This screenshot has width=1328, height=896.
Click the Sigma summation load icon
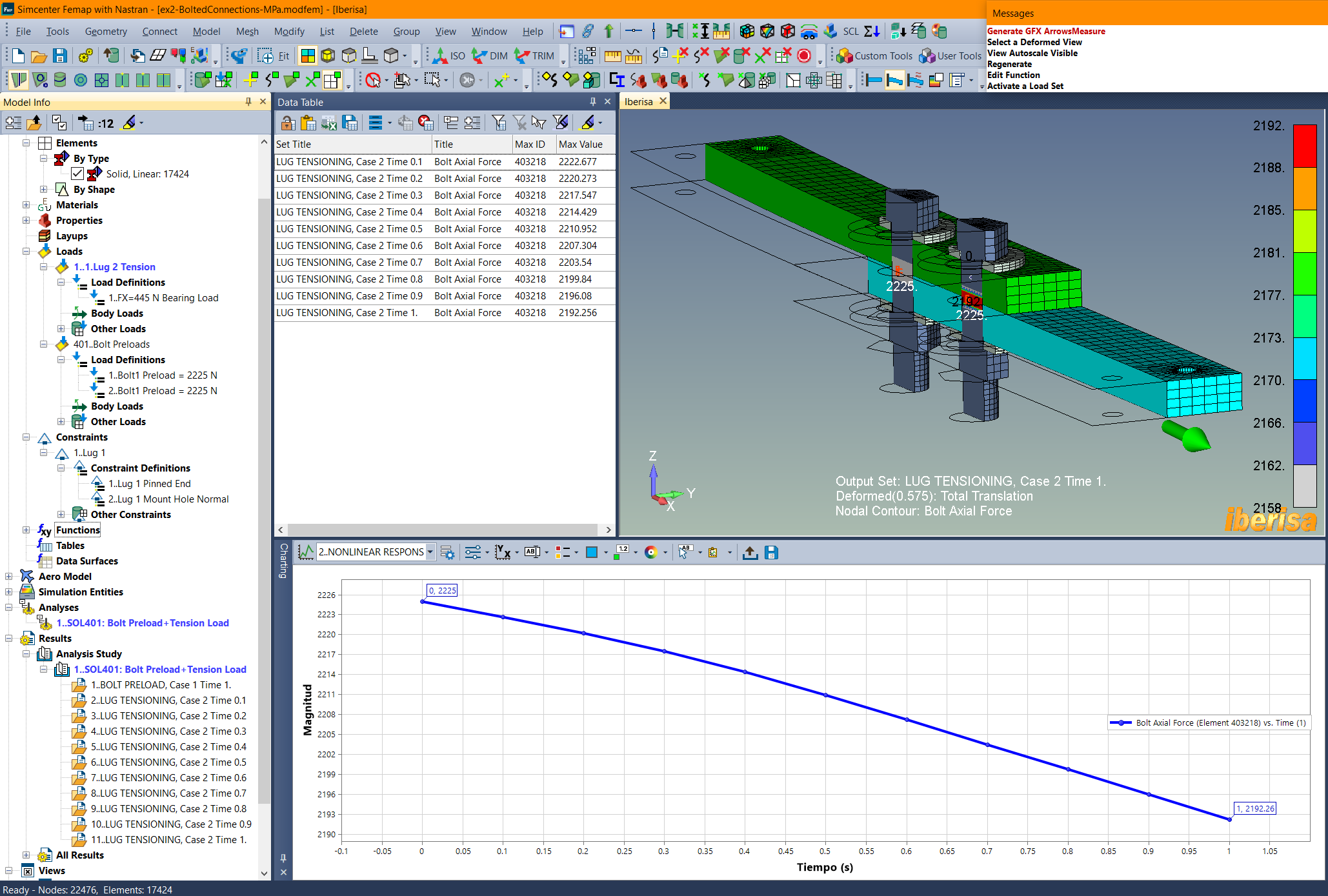(x=872, y=31)
